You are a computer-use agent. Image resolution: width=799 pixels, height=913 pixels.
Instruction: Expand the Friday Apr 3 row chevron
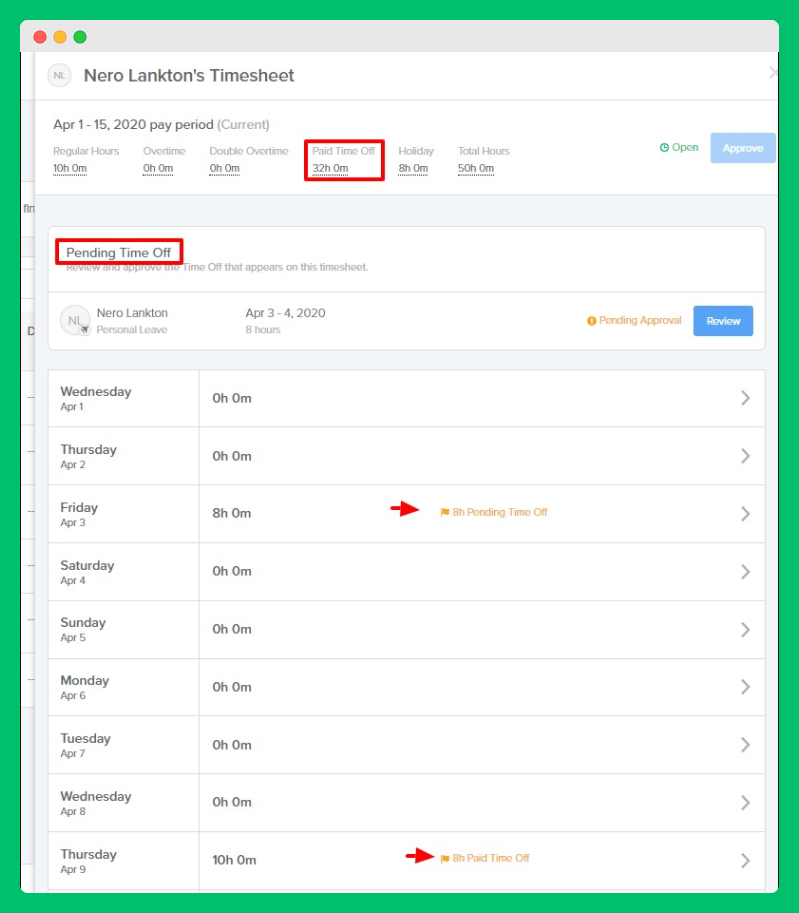point(745,514)
